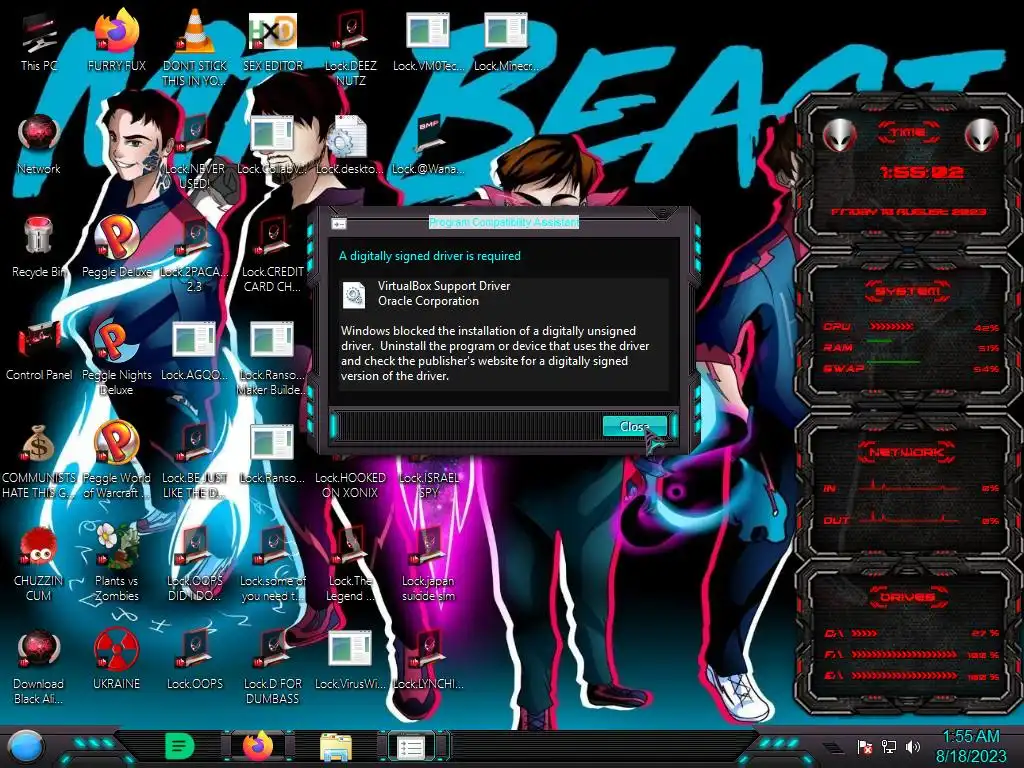1024x768 pixels.
Task: Click the C:\ drive usage bar
Action: coord(864,633)
